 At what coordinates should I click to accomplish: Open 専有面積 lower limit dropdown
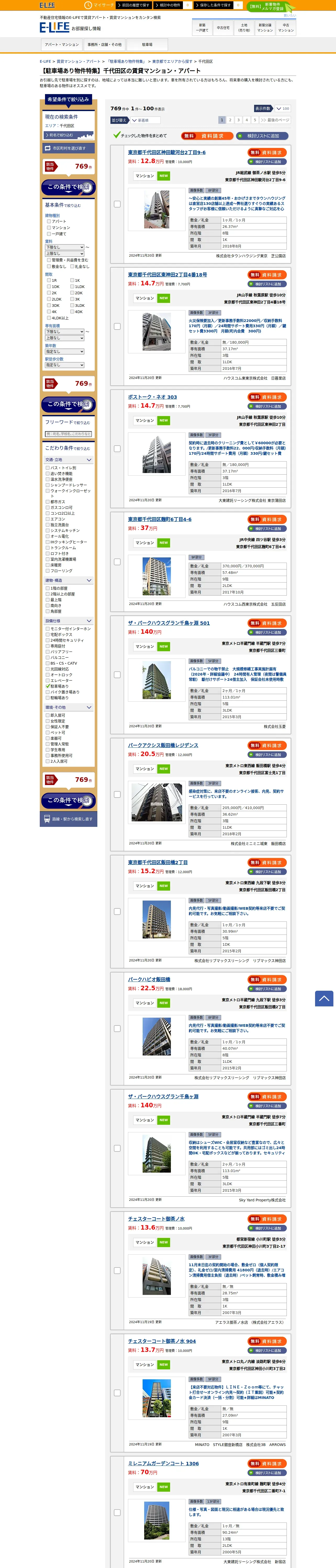pyautogui.click(x=65, y=332)
